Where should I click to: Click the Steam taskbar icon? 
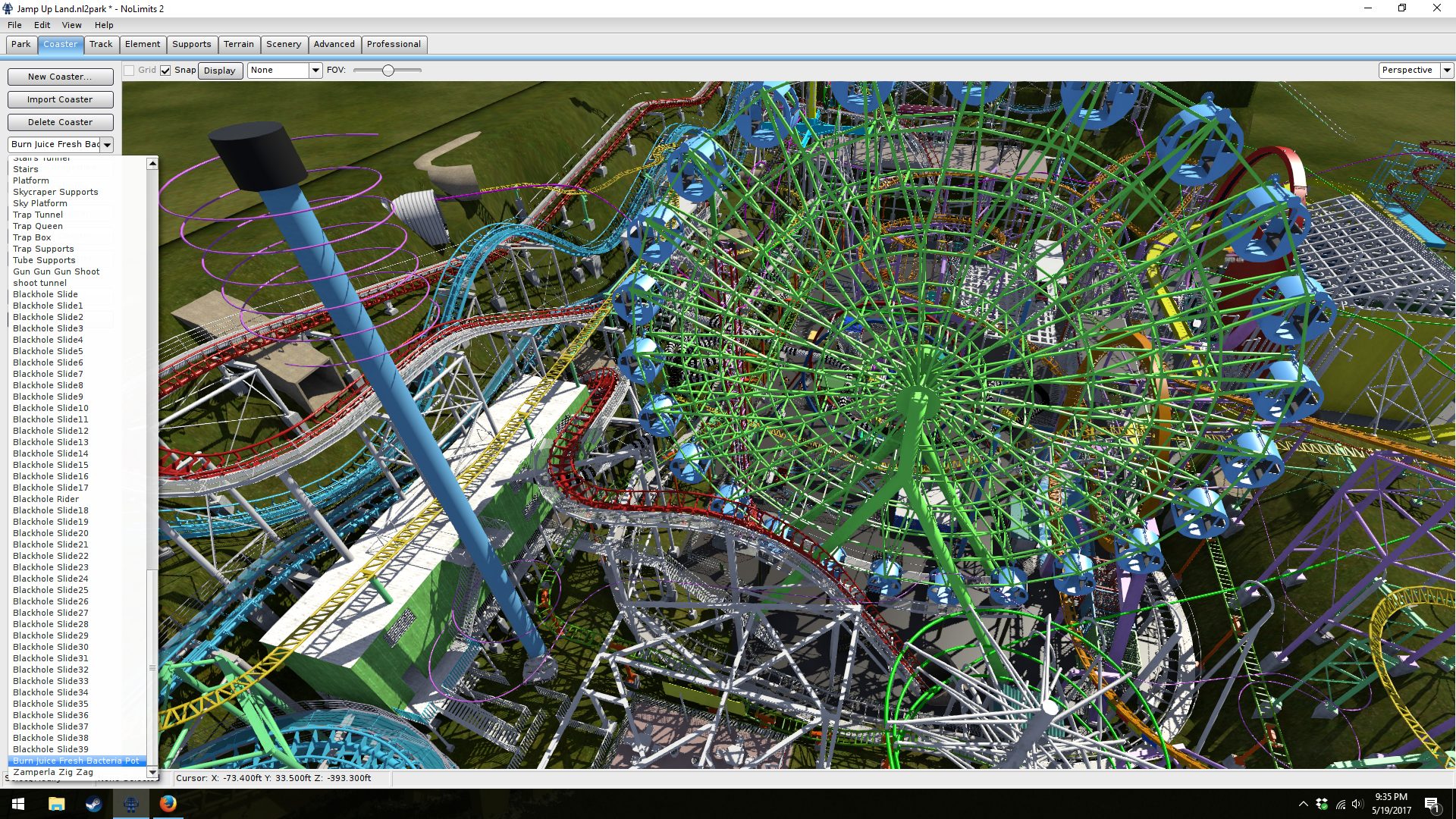(x=93, y=804)
